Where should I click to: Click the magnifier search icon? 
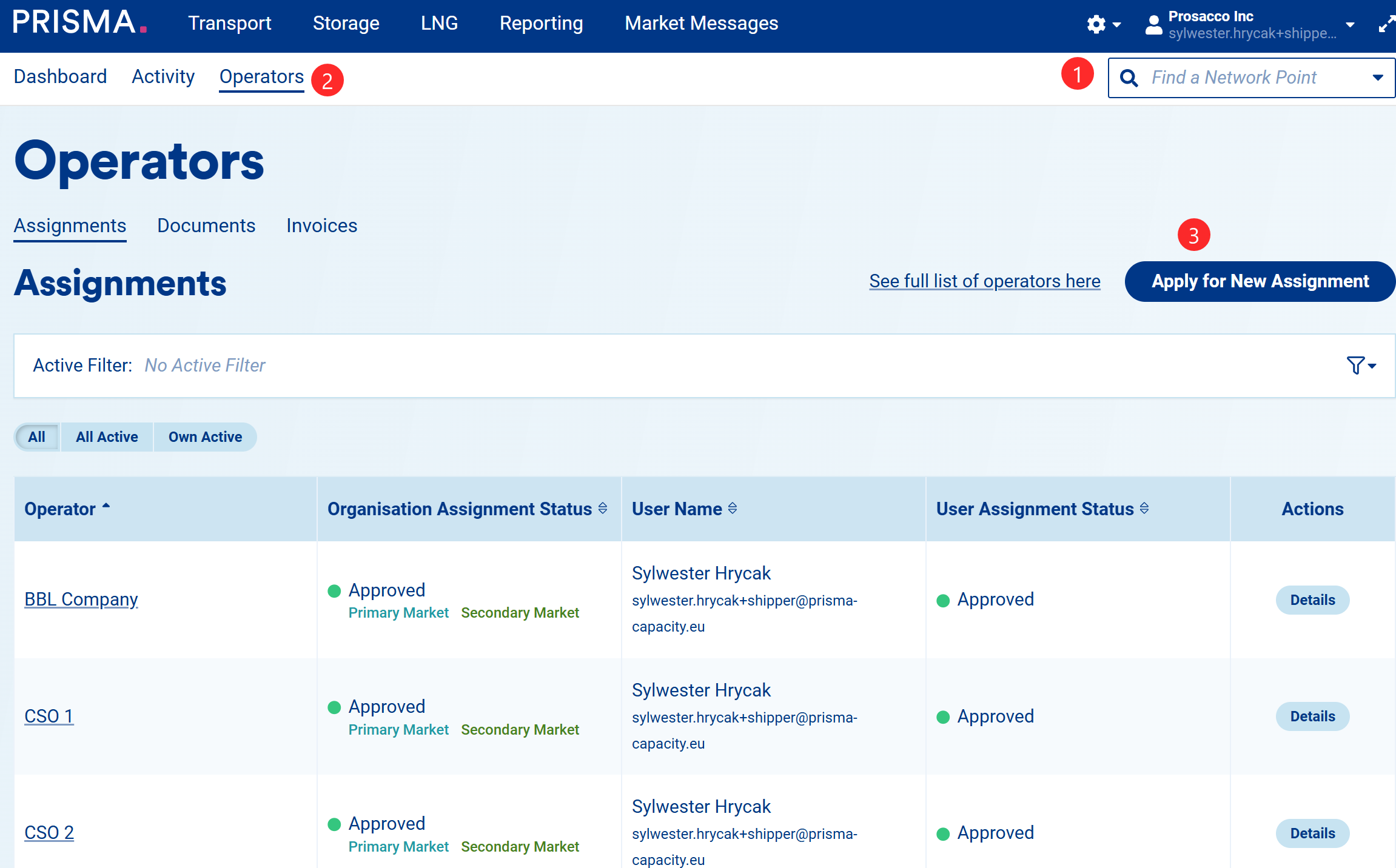click(x=1129, y=78)
